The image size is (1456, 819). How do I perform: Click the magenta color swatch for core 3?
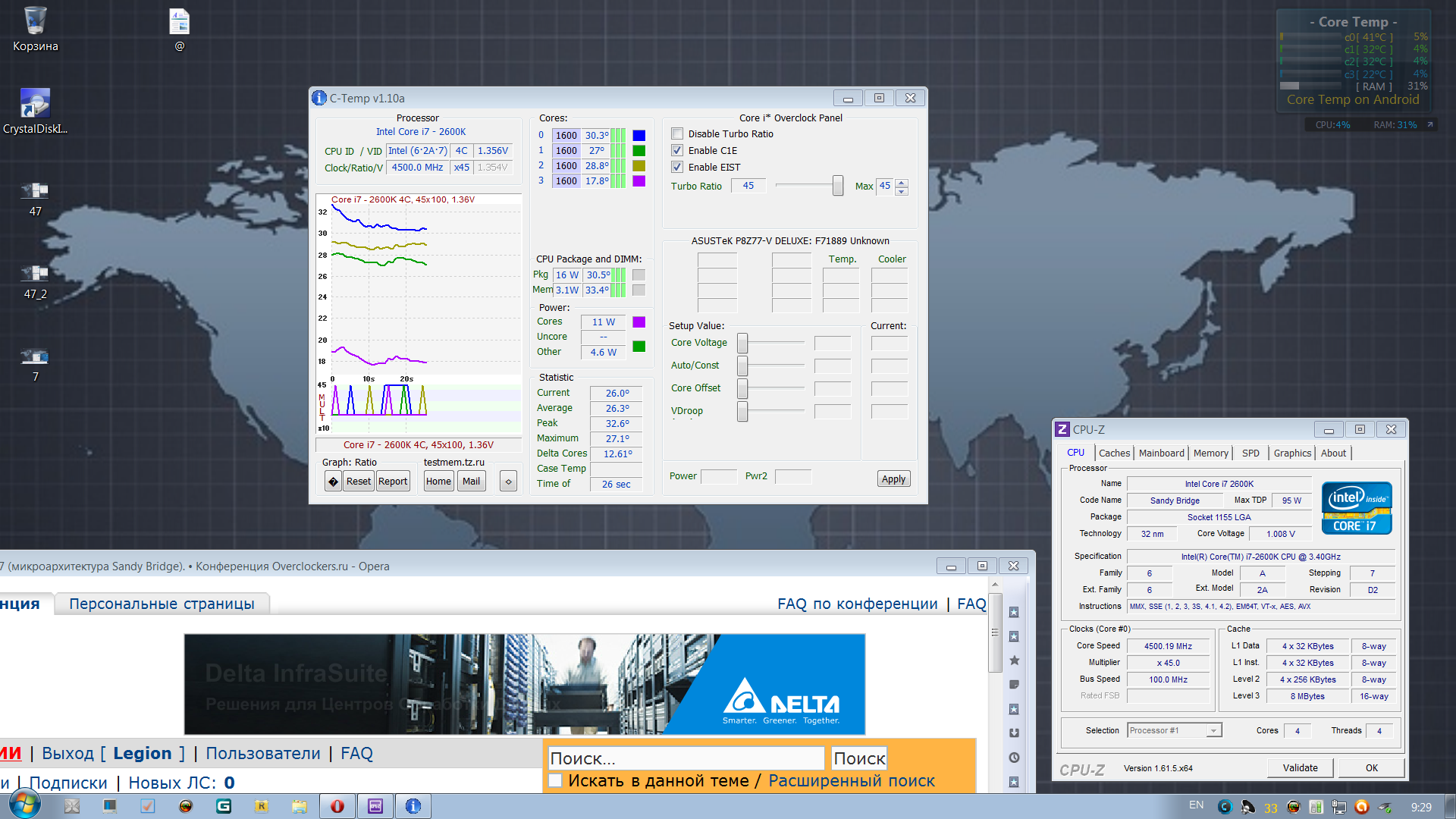639,180
